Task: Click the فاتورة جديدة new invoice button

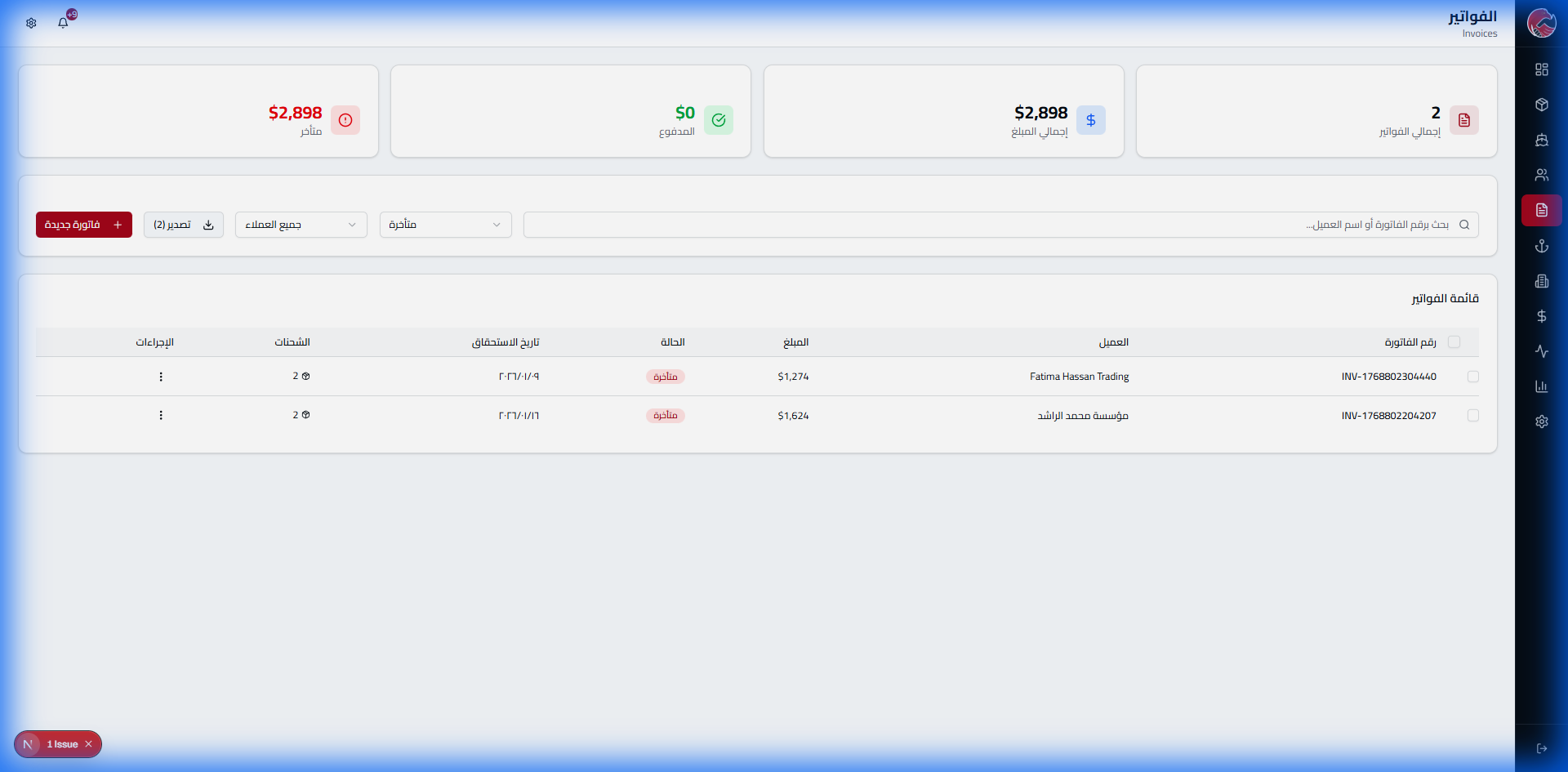Action: pos(83,224)
